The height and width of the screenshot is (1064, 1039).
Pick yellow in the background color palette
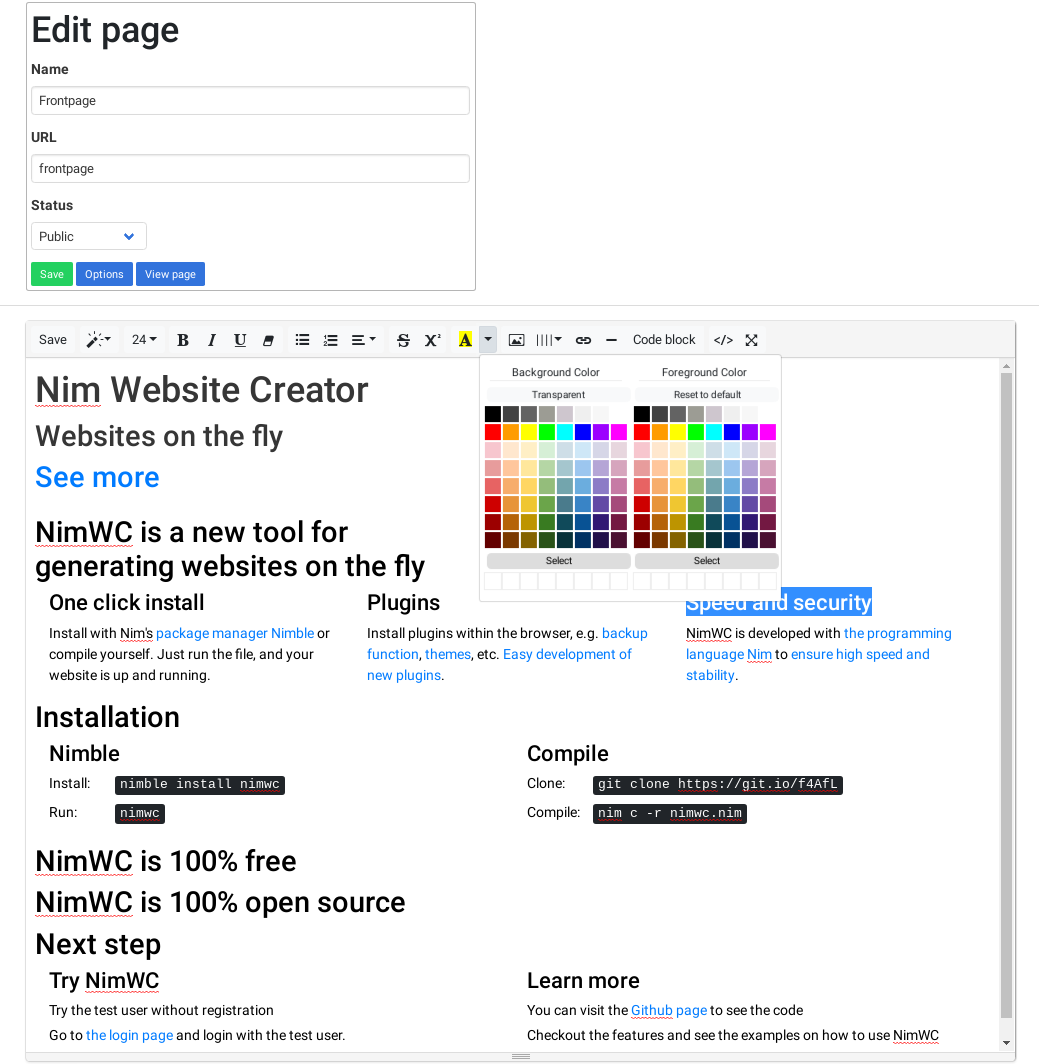point(529,432)
